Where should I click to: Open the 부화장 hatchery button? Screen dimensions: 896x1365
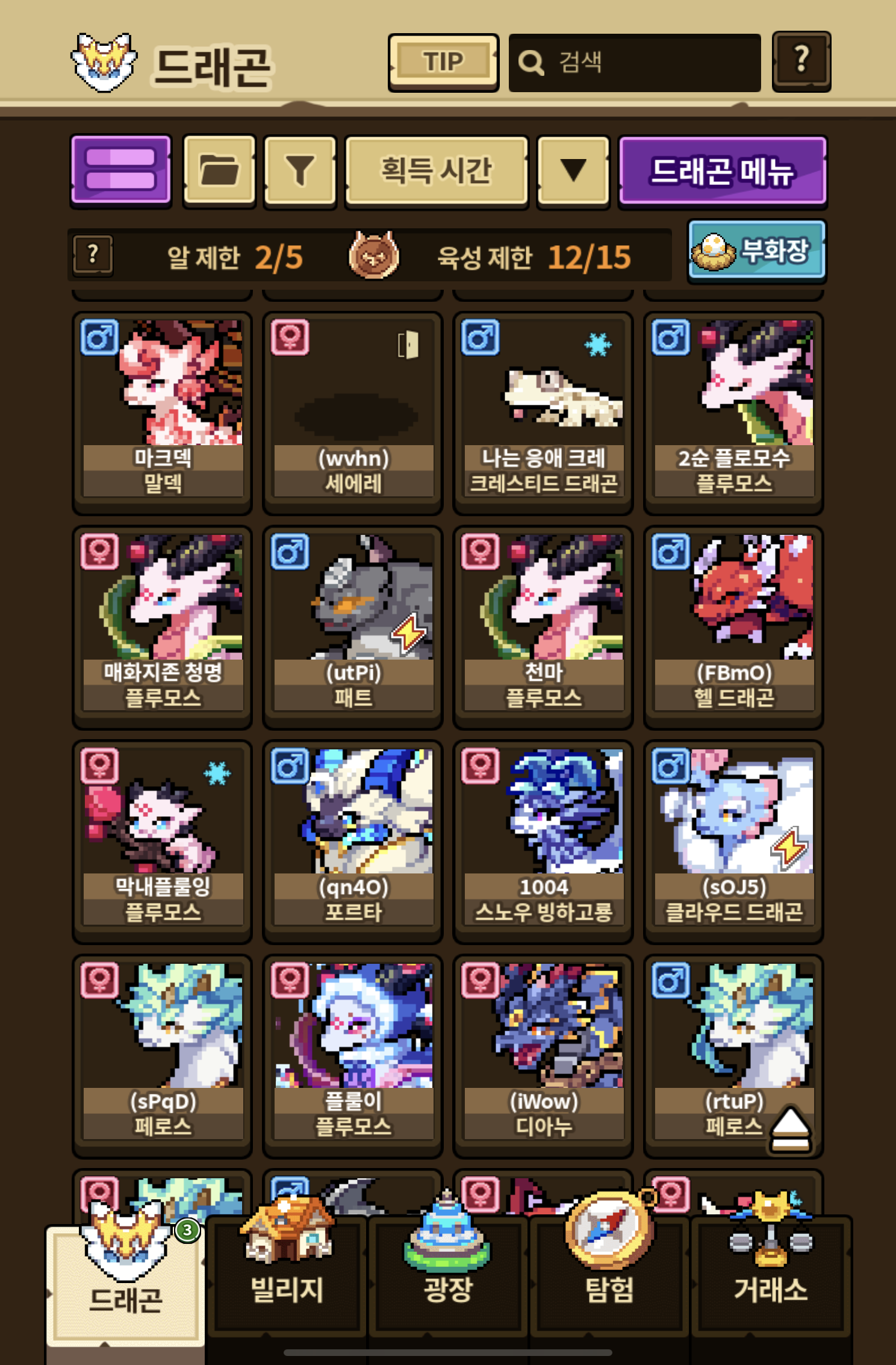tap(757, 251)
